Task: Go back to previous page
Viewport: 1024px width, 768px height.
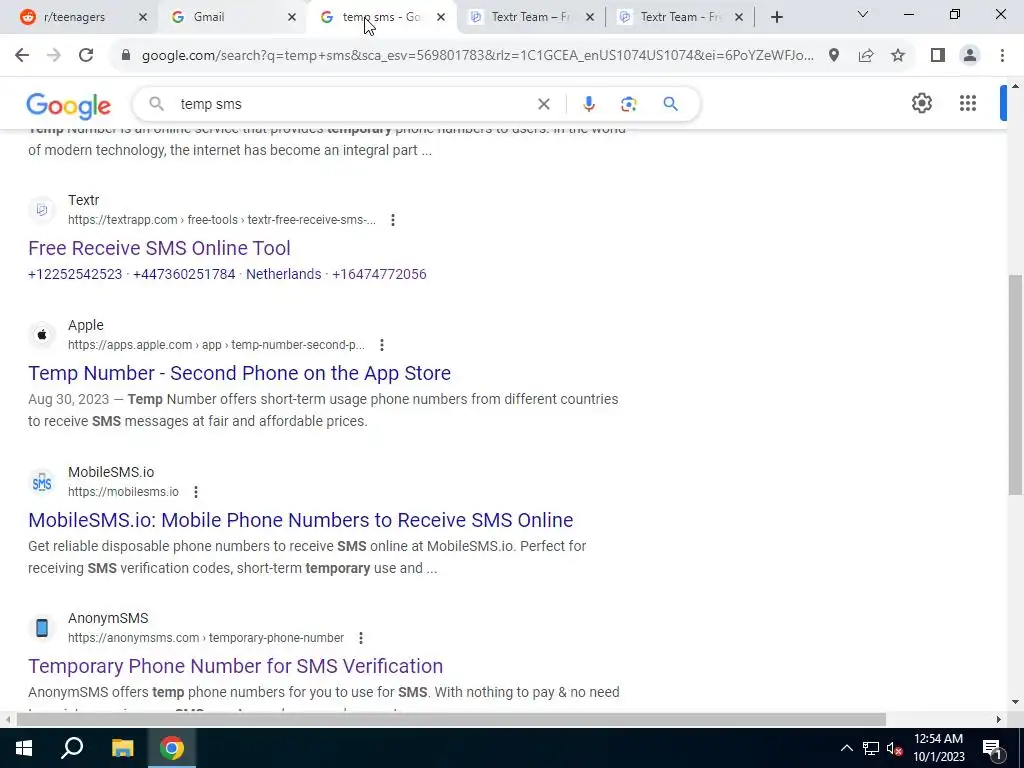Action: 22,56
